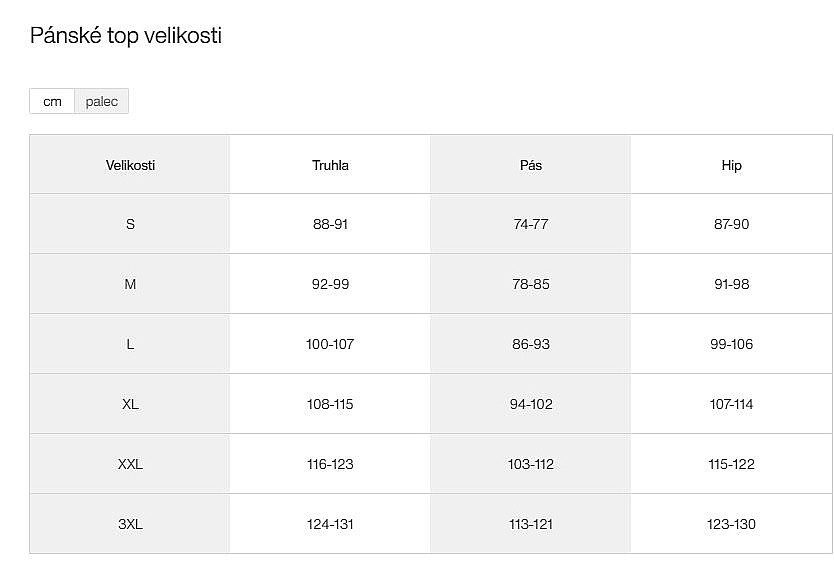Switch units to palec (inches)
Image resolution: width=834 pixels, height=583 pixels.
click(102, 102)
